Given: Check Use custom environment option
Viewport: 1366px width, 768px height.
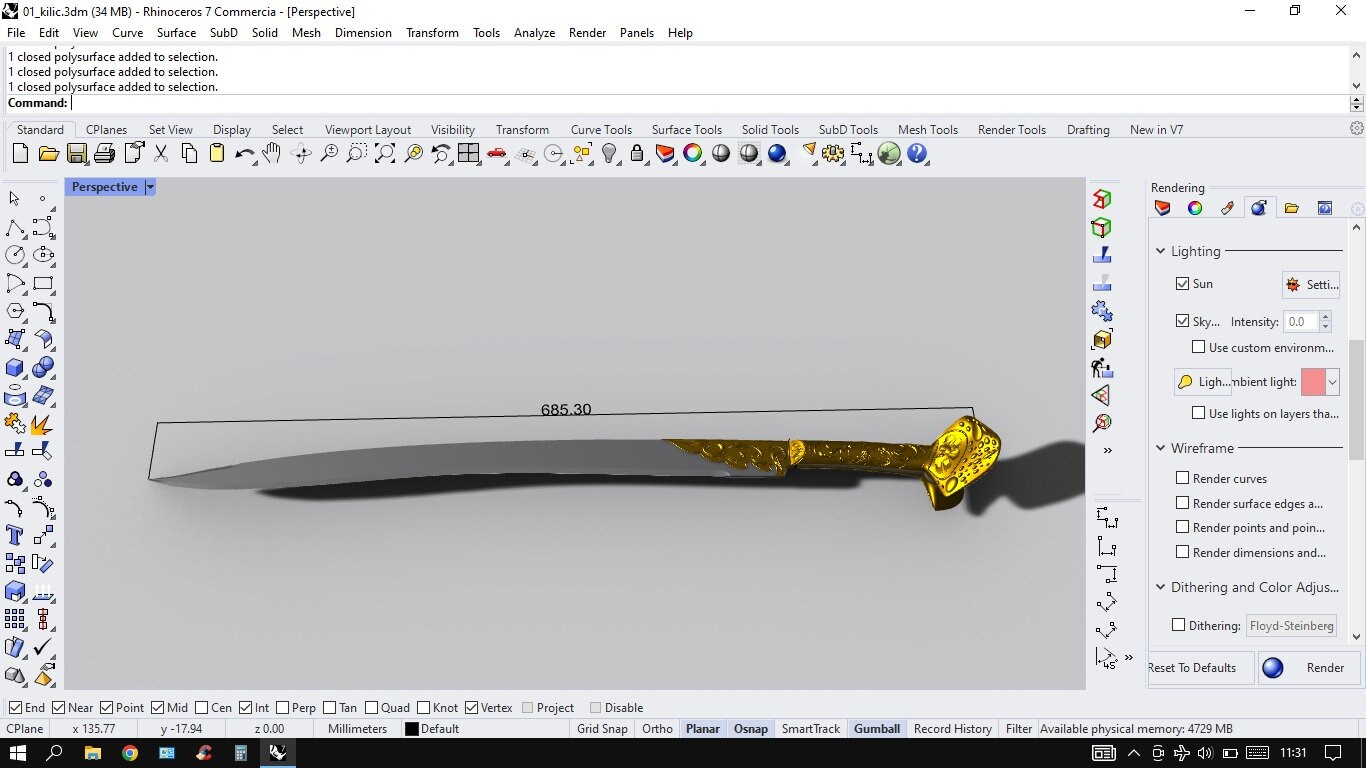Looking at the screenshot, I should point(1198,347).
